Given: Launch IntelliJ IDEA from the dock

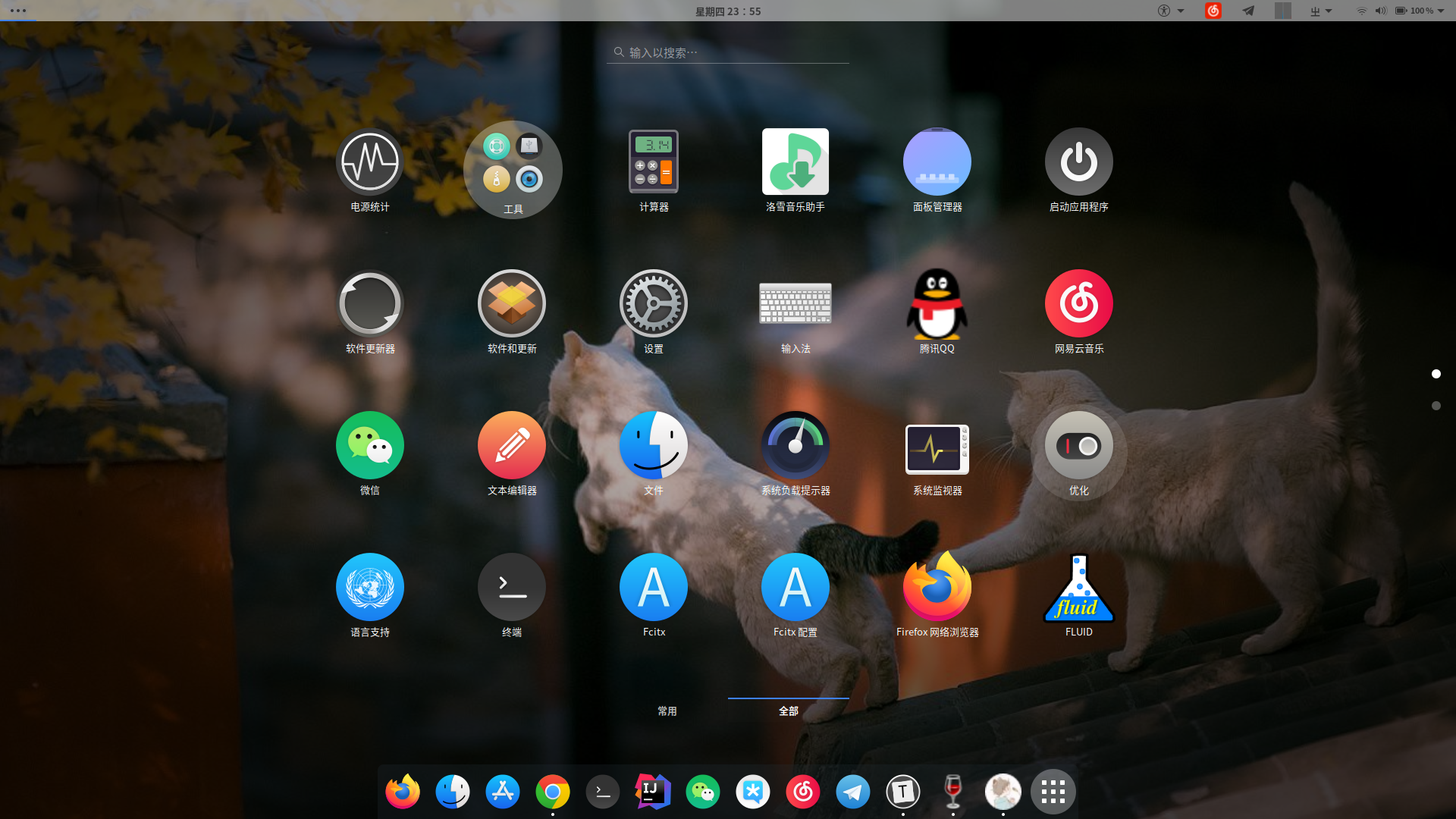Looking at the screenshot, I should tap(653, 792).
